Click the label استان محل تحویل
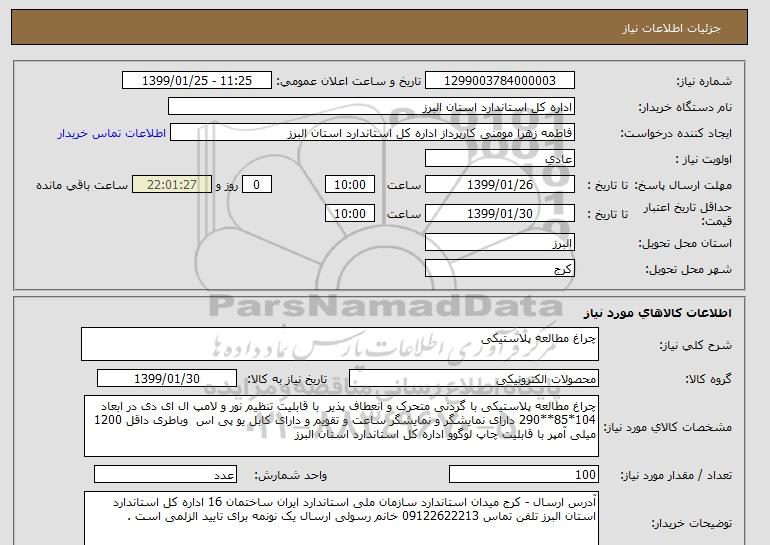 pyautogui.click(x=685, y=243)
